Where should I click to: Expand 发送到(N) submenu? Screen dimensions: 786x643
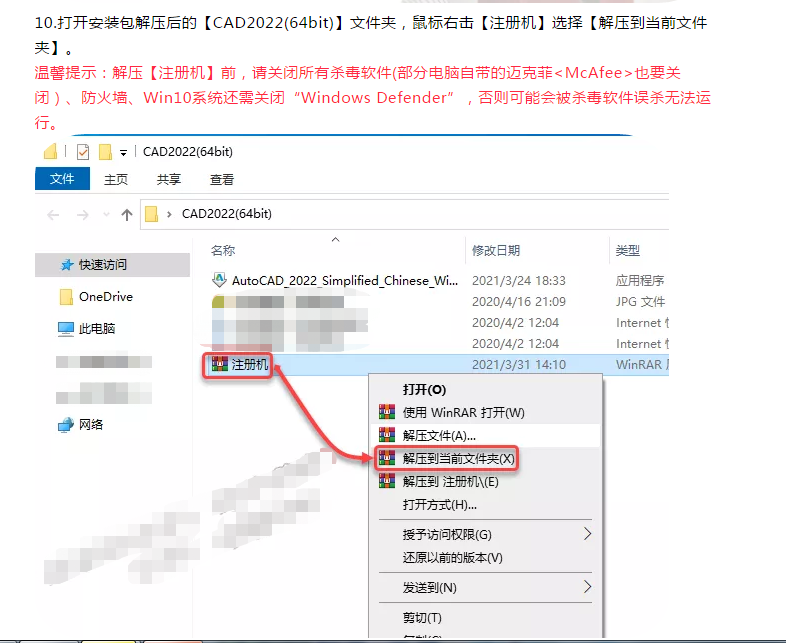[485, 587]
